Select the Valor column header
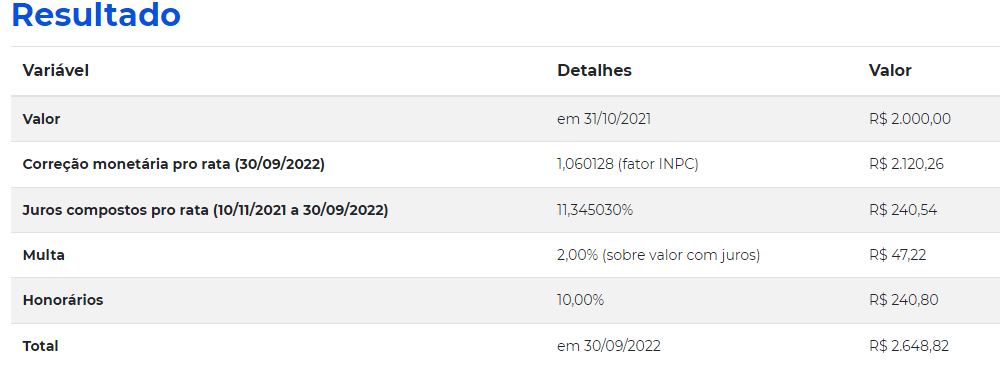Screen dimensions: 1000x373 click(x=890, y=71)
